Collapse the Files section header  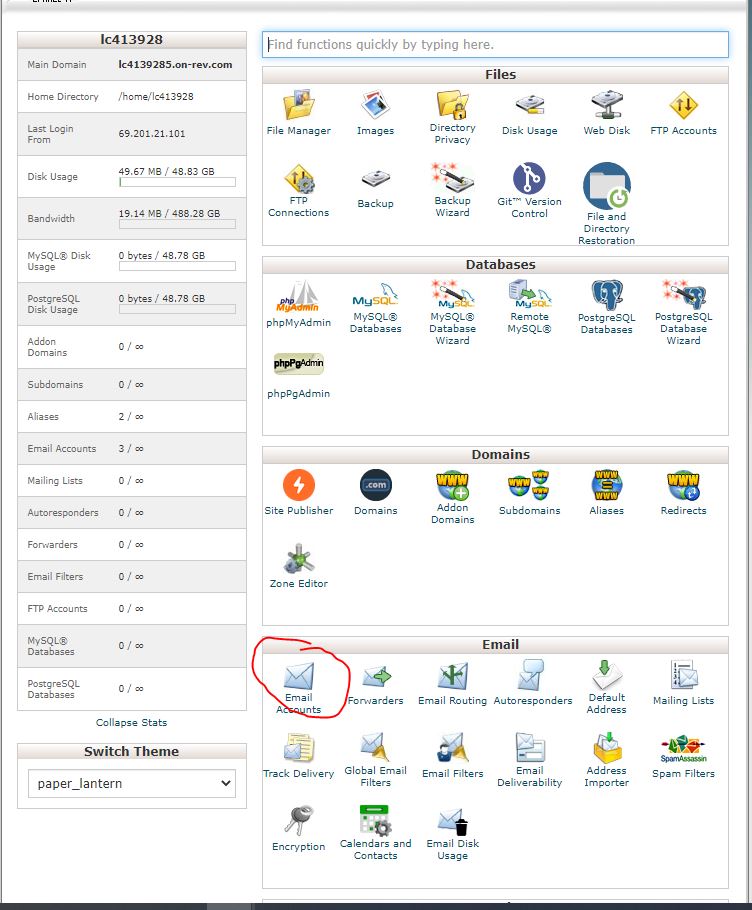point(500,75)
